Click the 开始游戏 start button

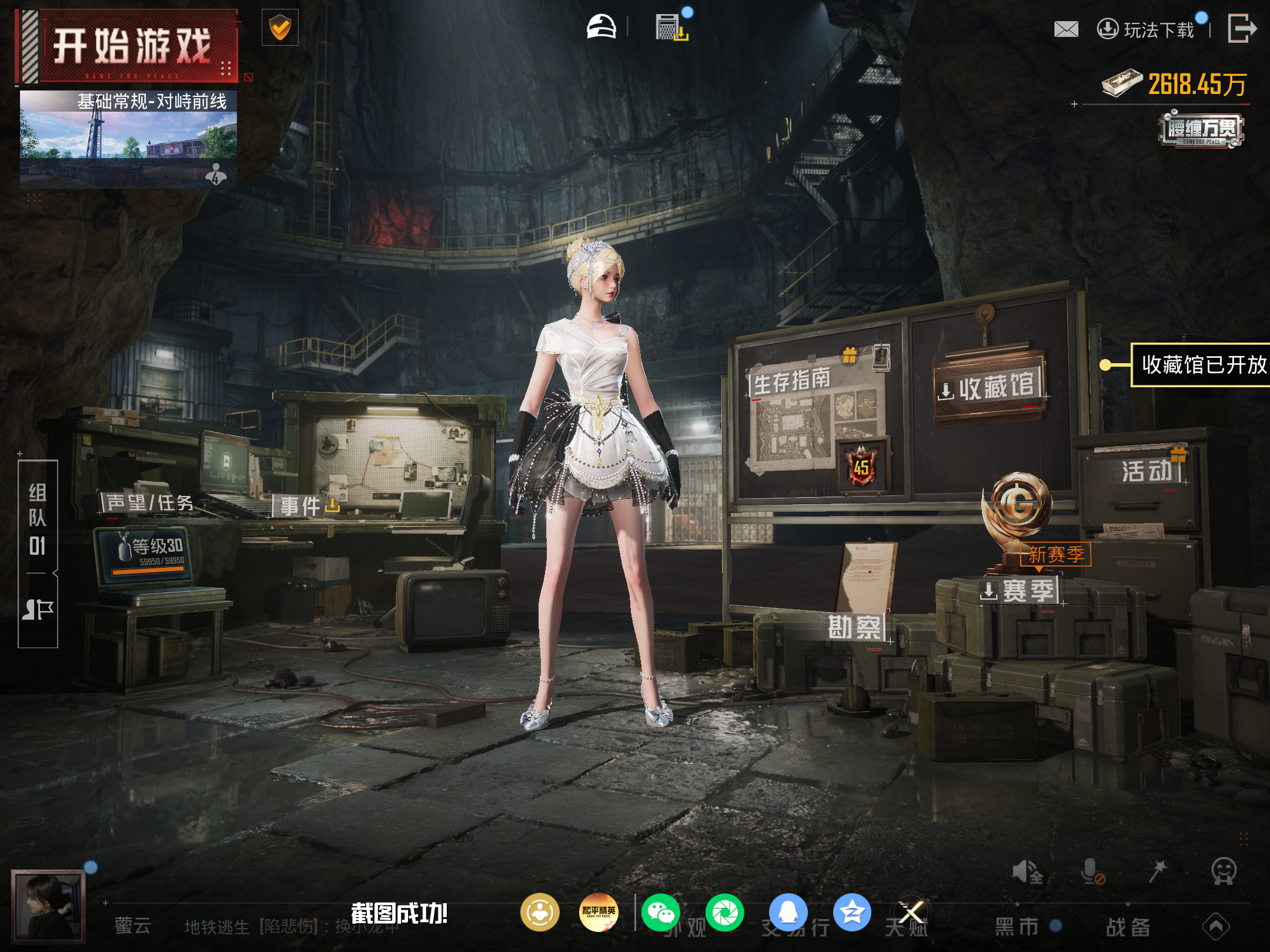(127, 46)
